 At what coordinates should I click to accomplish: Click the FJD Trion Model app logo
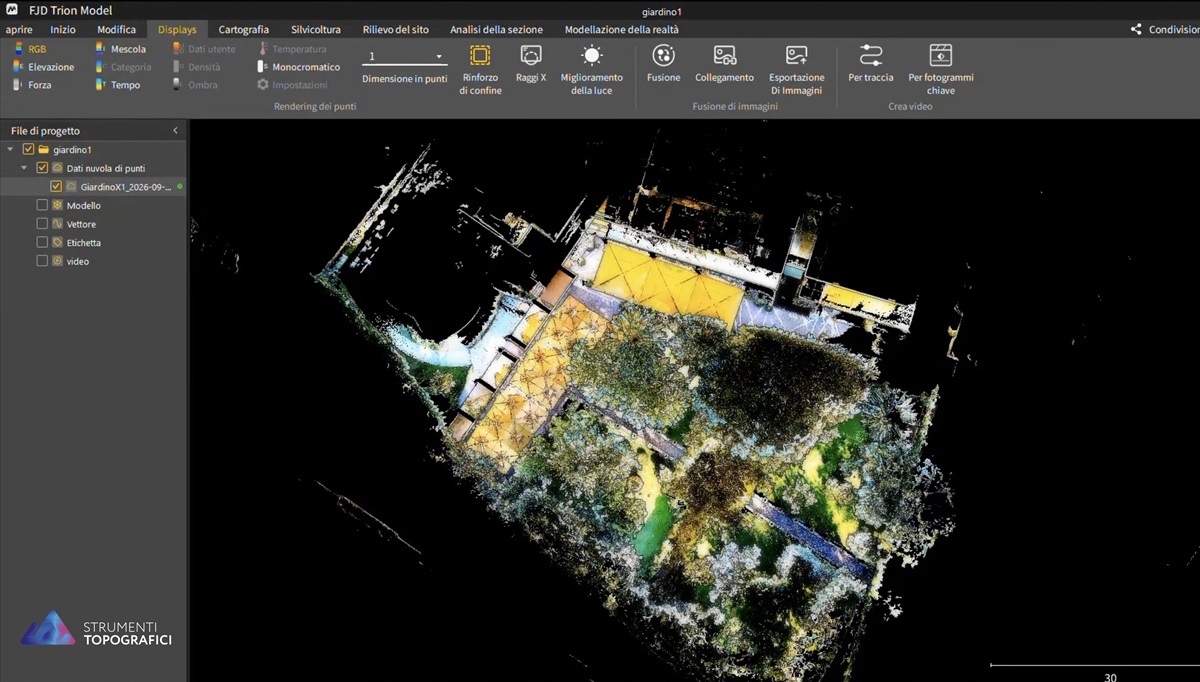[12, 10]
